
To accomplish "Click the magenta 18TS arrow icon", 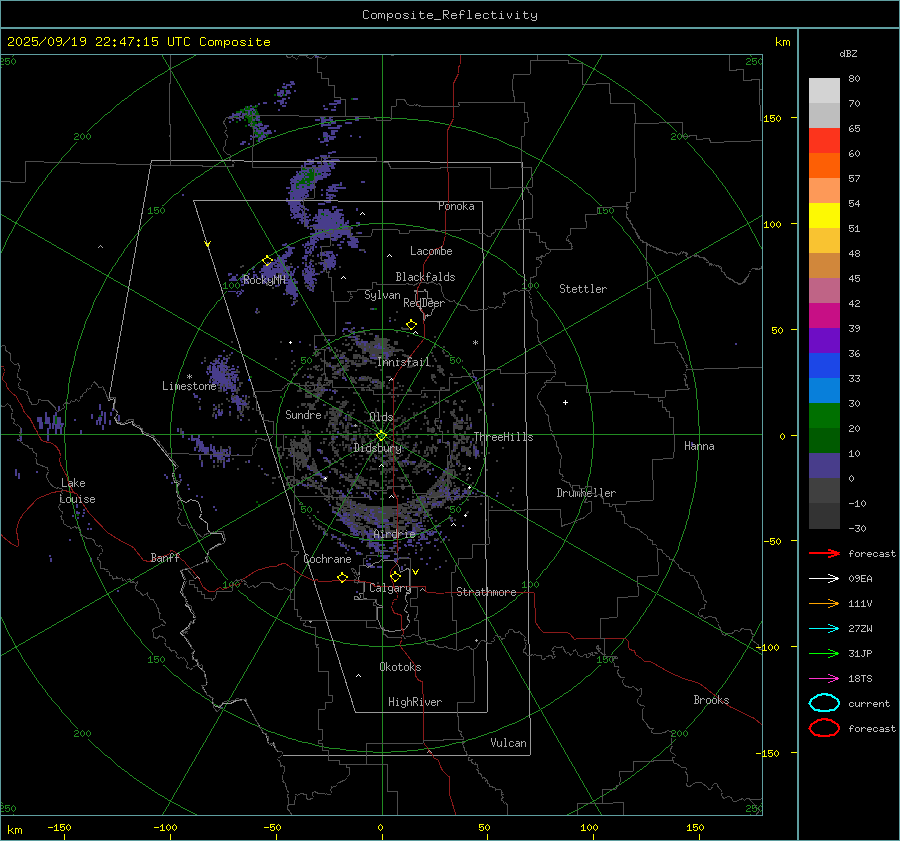I will pyautogui.click(x=823, y=678).
